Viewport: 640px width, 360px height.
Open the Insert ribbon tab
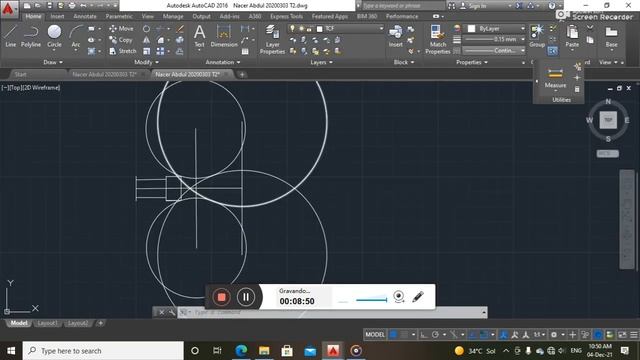pos(57,16)
